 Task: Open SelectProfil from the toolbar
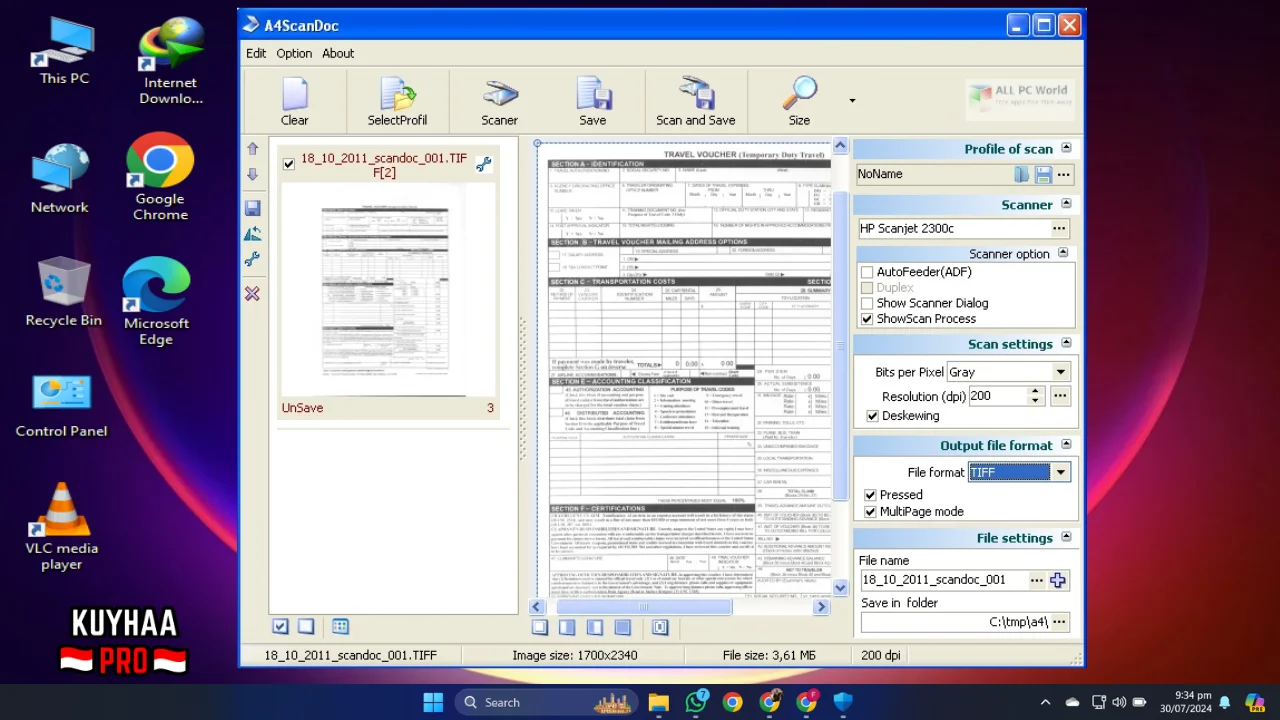tap(397, 101)
